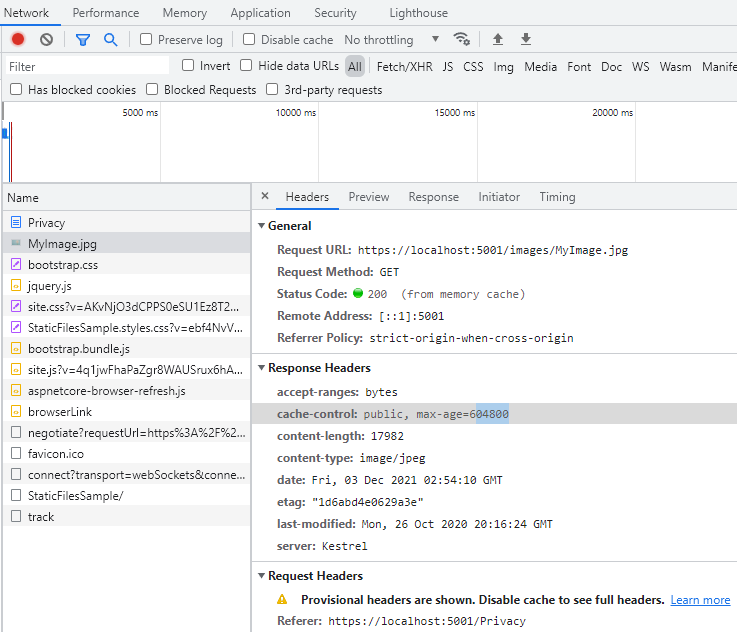Collapse the Request Headers section

(261, 576)
